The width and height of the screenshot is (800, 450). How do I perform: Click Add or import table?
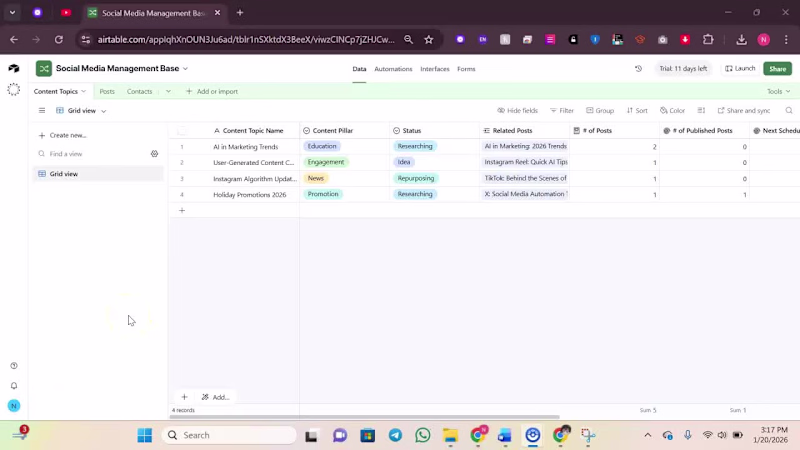(212, 91)
